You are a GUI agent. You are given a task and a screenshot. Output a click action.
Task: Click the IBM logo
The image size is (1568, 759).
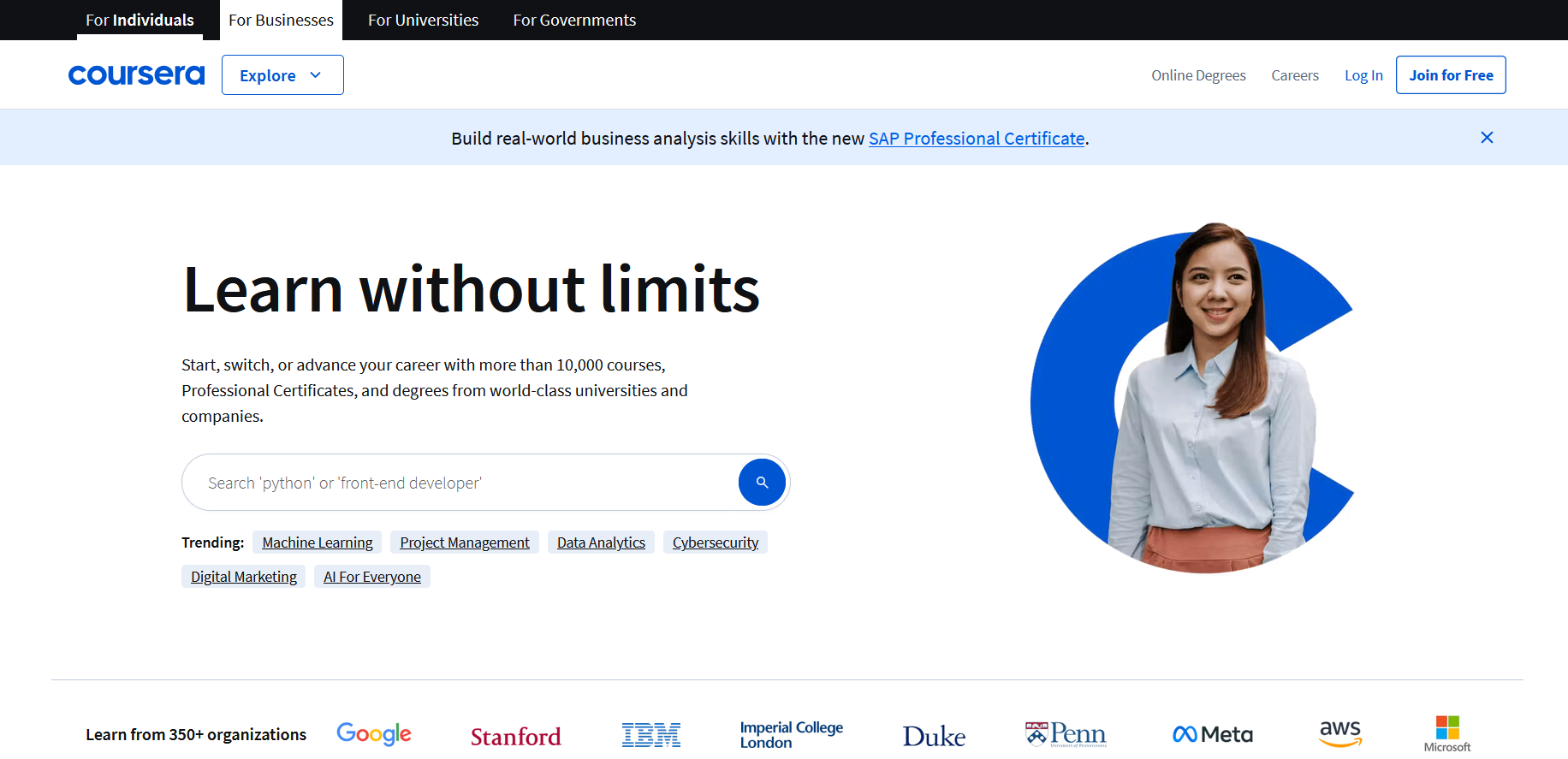(x=651, y=735)
